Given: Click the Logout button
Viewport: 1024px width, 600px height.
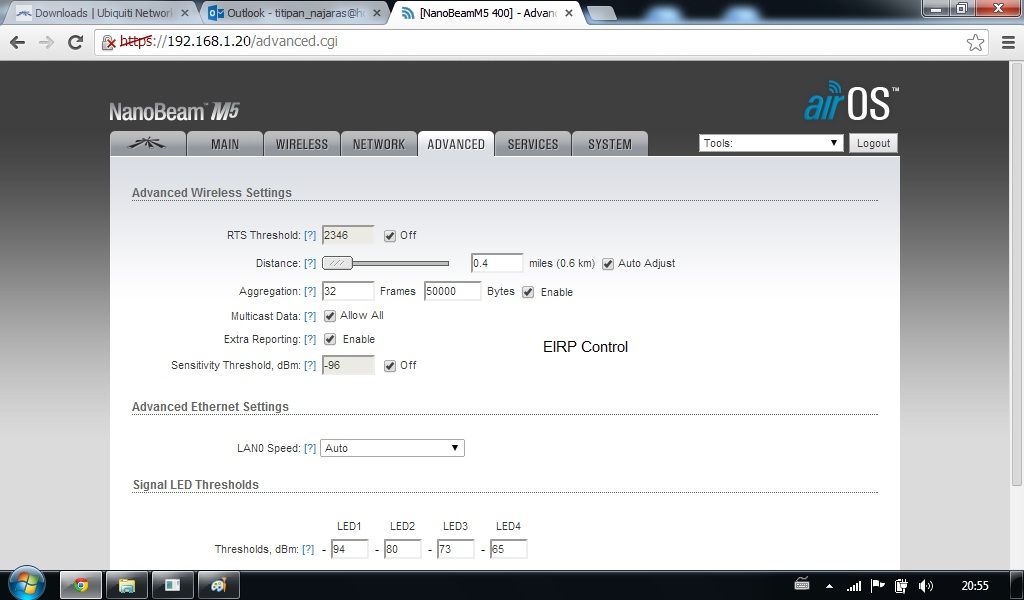Looking at the screenshot, I should click(872, 143).
